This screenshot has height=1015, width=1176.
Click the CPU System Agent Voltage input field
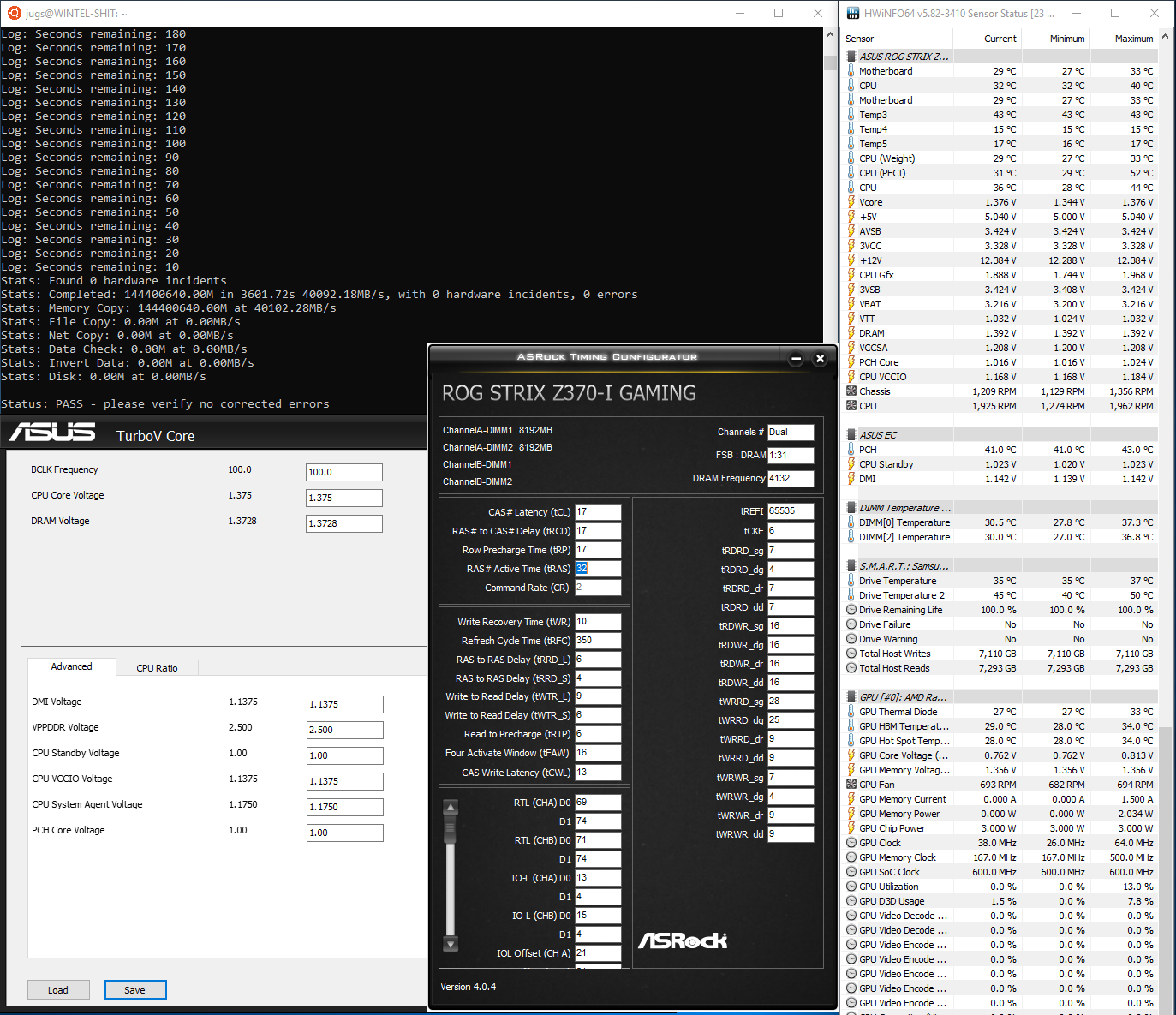tap(345, 807)
